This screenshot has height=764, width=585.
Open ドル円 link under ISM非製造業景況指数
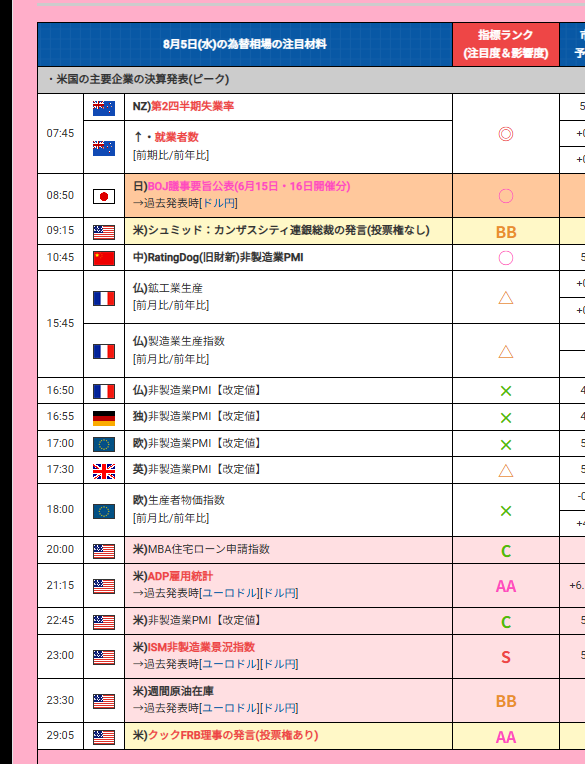click(x=279, y=664)
